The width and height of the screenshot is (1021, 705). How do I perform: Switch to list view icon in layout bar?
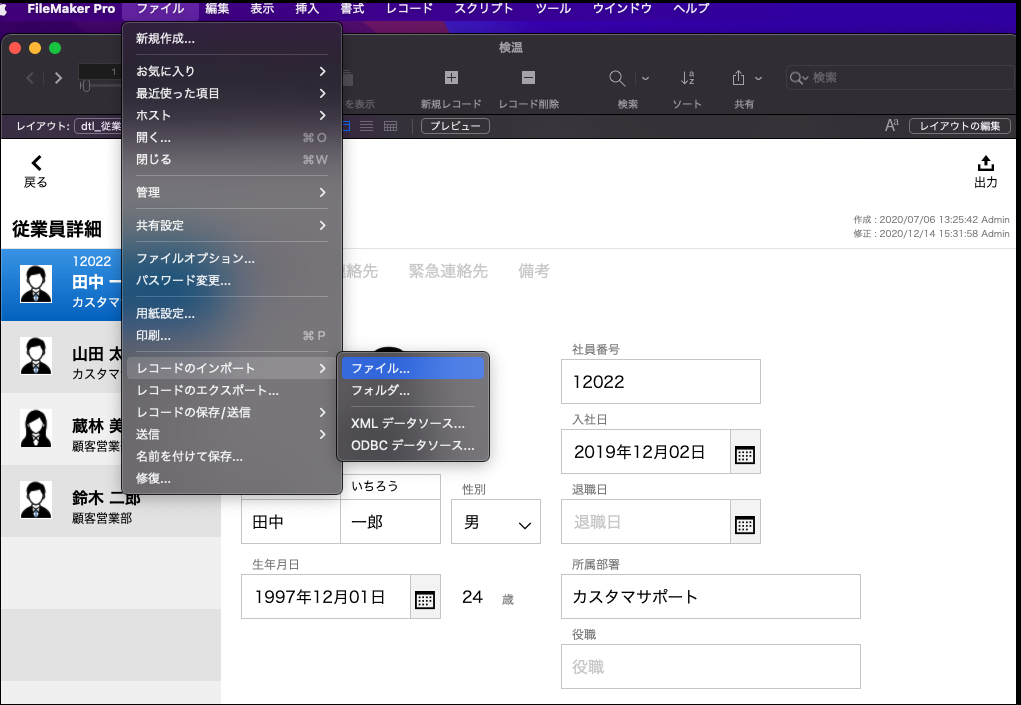(367, 126)
